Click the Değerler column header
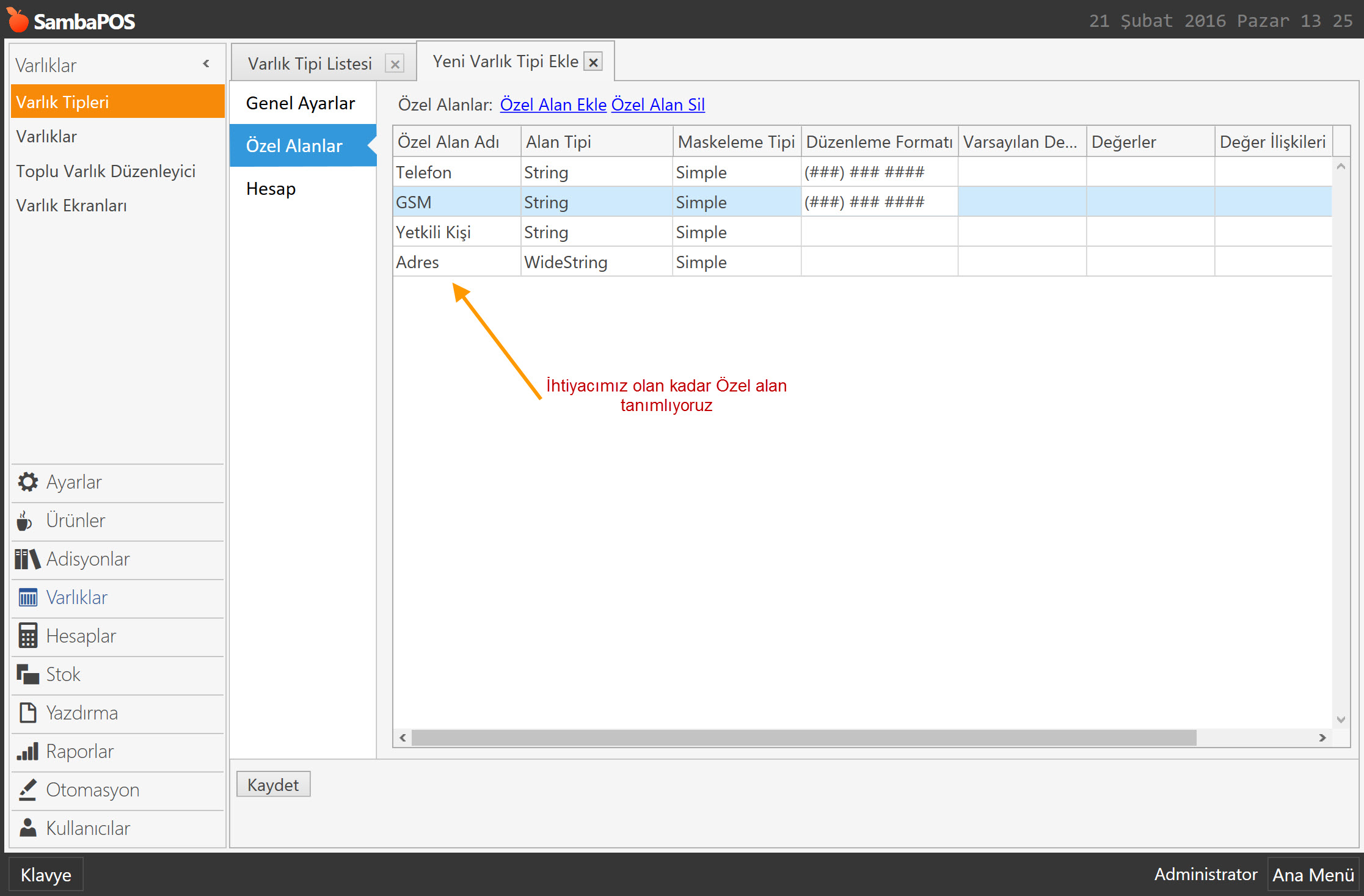Viewport: 1364px width, 896px height. tap(1150, 142)
